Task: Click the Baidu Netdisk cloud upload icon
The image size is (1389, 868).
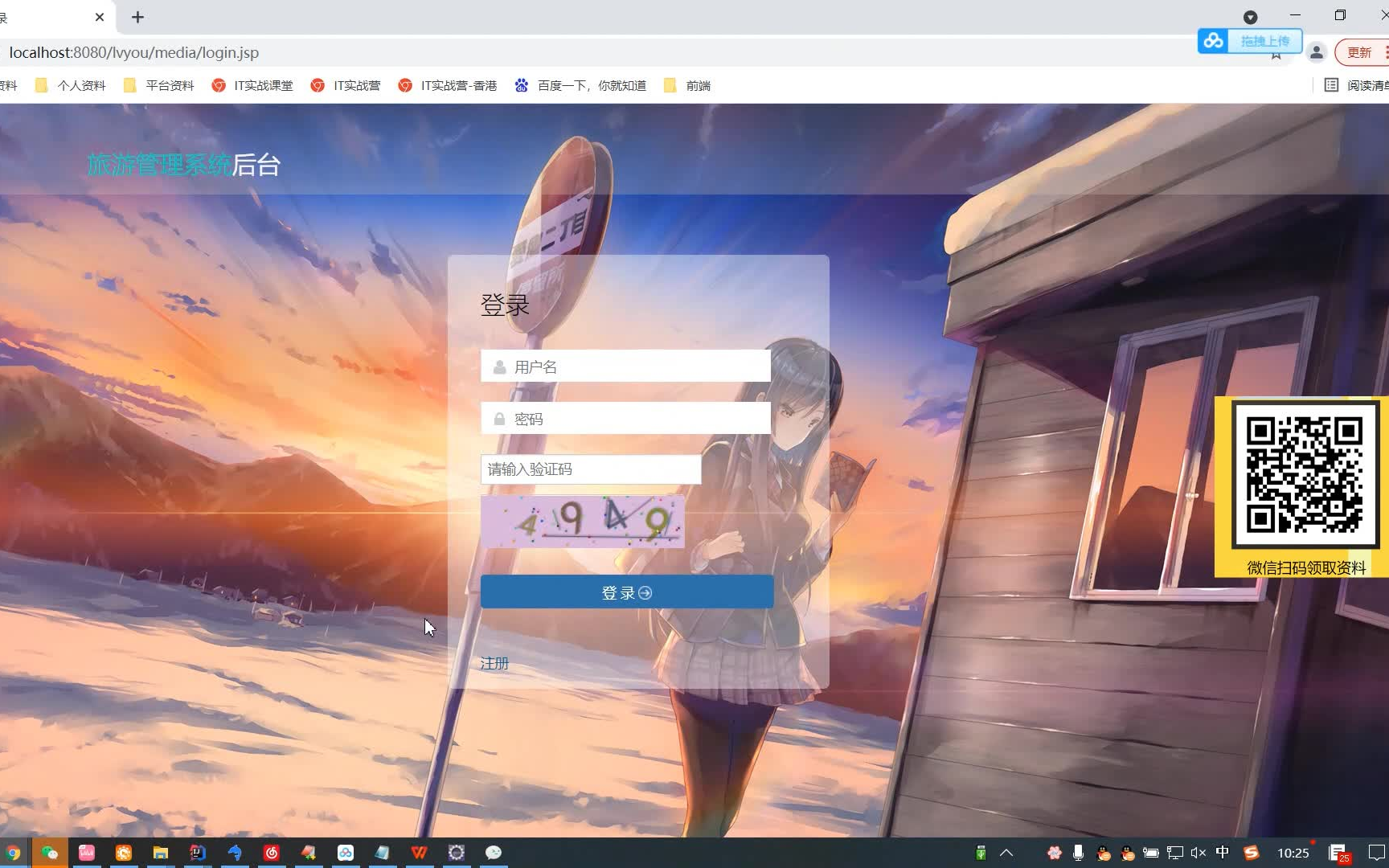Action: (1213, 40)
